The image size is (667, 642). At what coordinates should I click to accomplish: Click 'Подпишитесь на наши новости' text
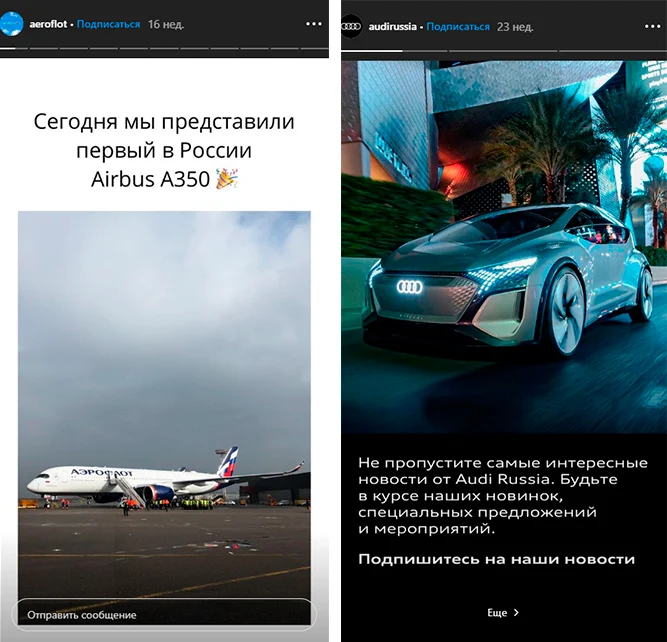click(496, 559)
